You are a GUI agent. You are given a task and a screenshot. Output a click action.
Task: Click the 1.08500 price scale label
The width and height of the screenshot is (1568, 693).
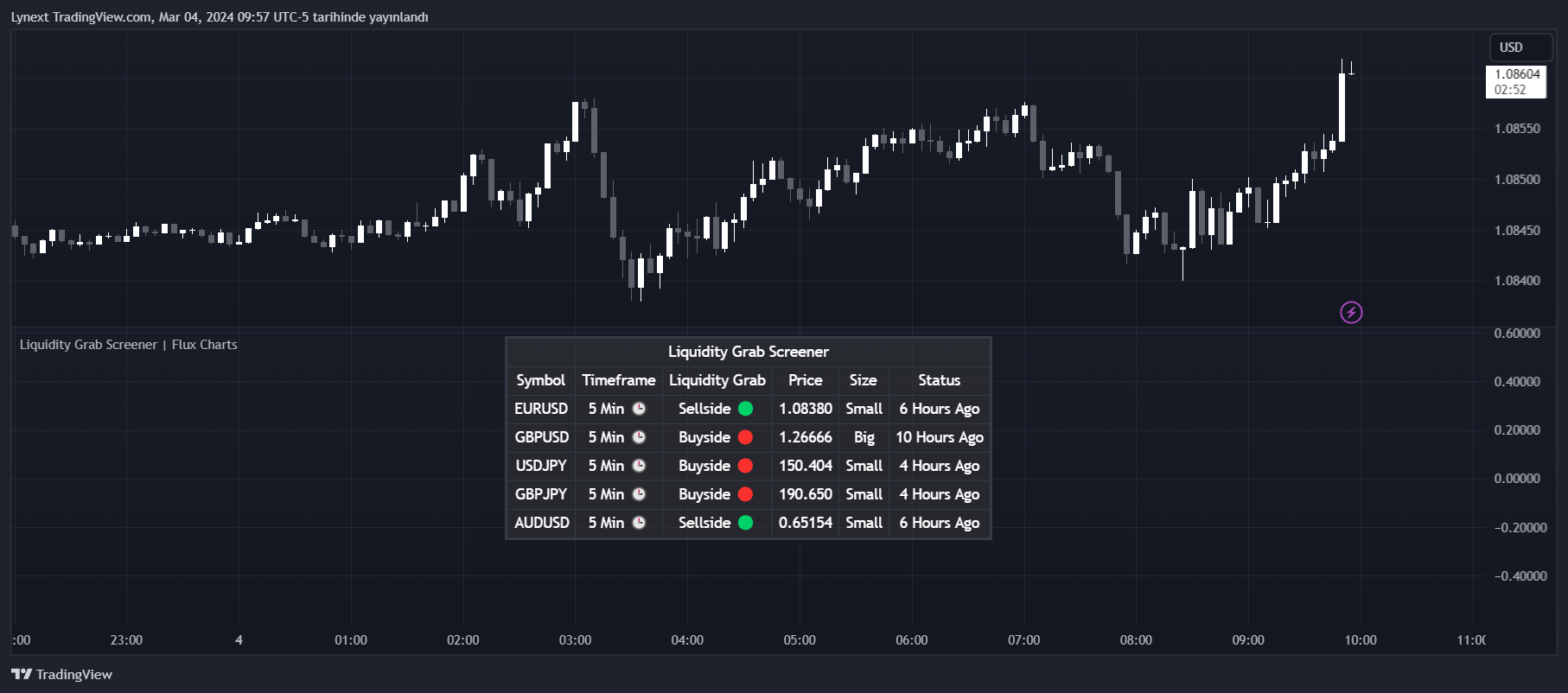(1517, 180)
